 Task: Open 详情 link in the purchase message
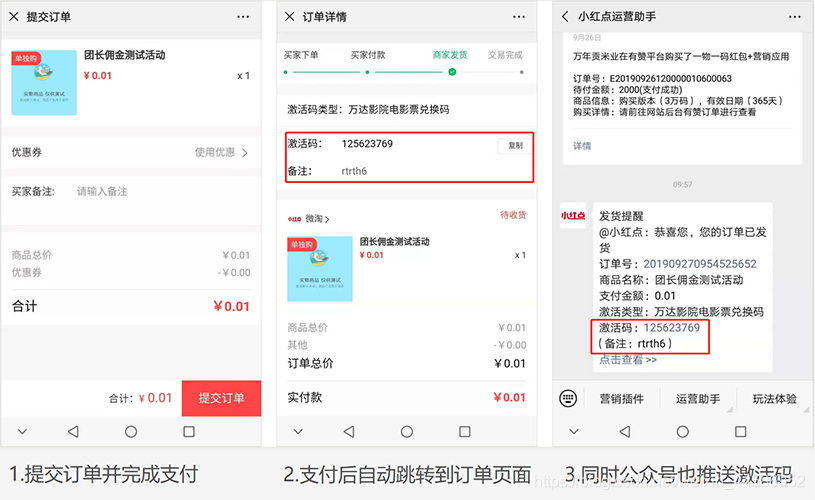point(582,146)
